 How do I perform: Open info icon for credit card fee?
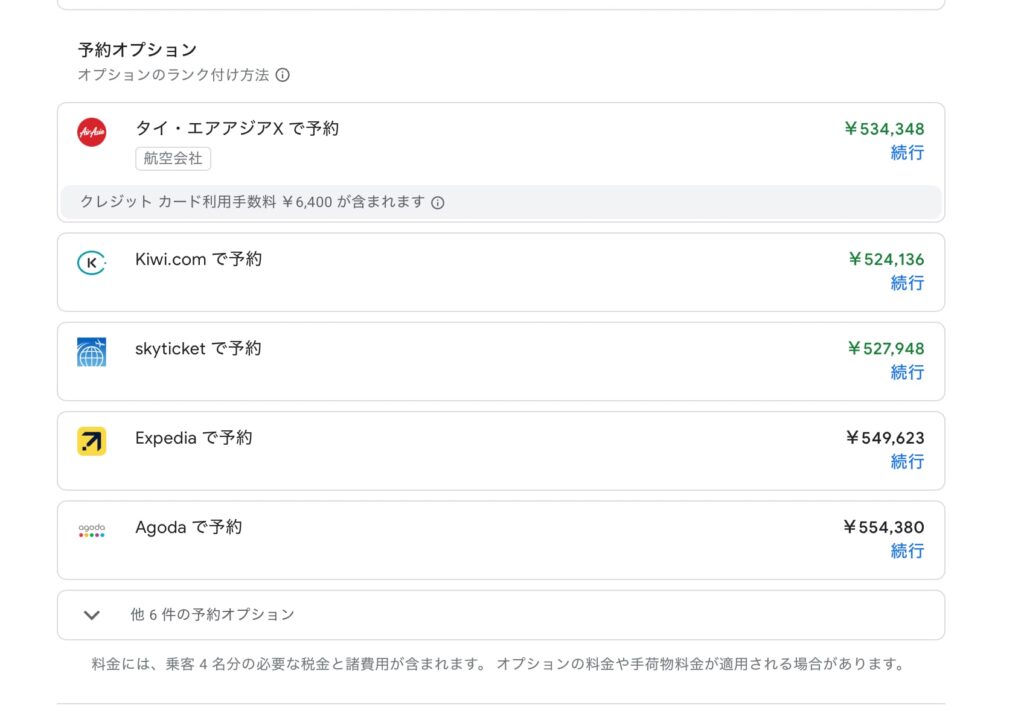pyautogui.click(x=438, y=202)
